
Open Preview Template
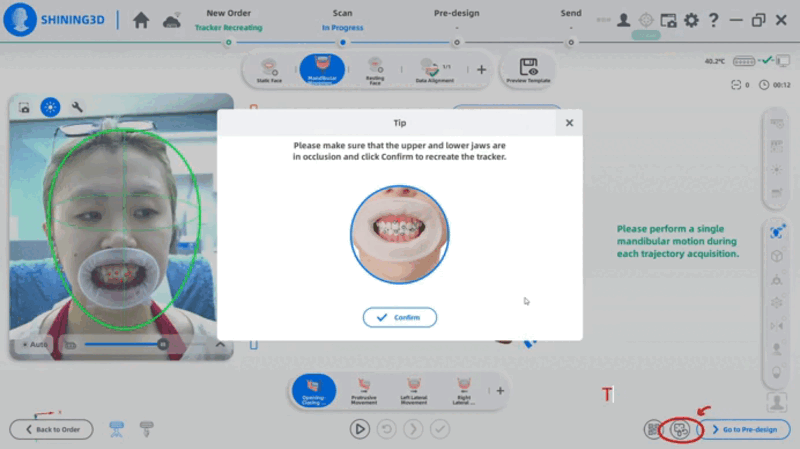(528, 70)
